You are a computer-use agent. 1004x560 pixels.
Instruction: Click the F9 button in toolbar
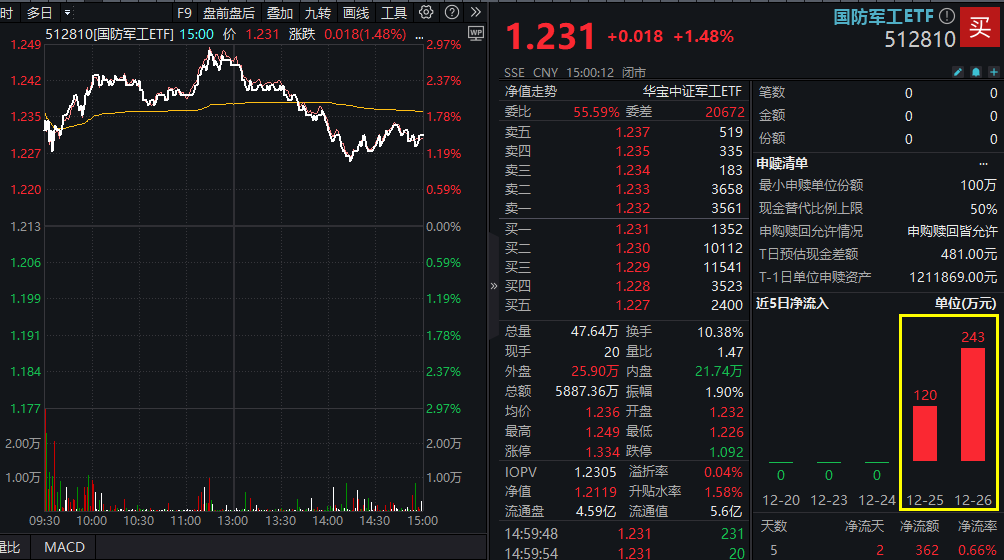click(x=184, y=13)
